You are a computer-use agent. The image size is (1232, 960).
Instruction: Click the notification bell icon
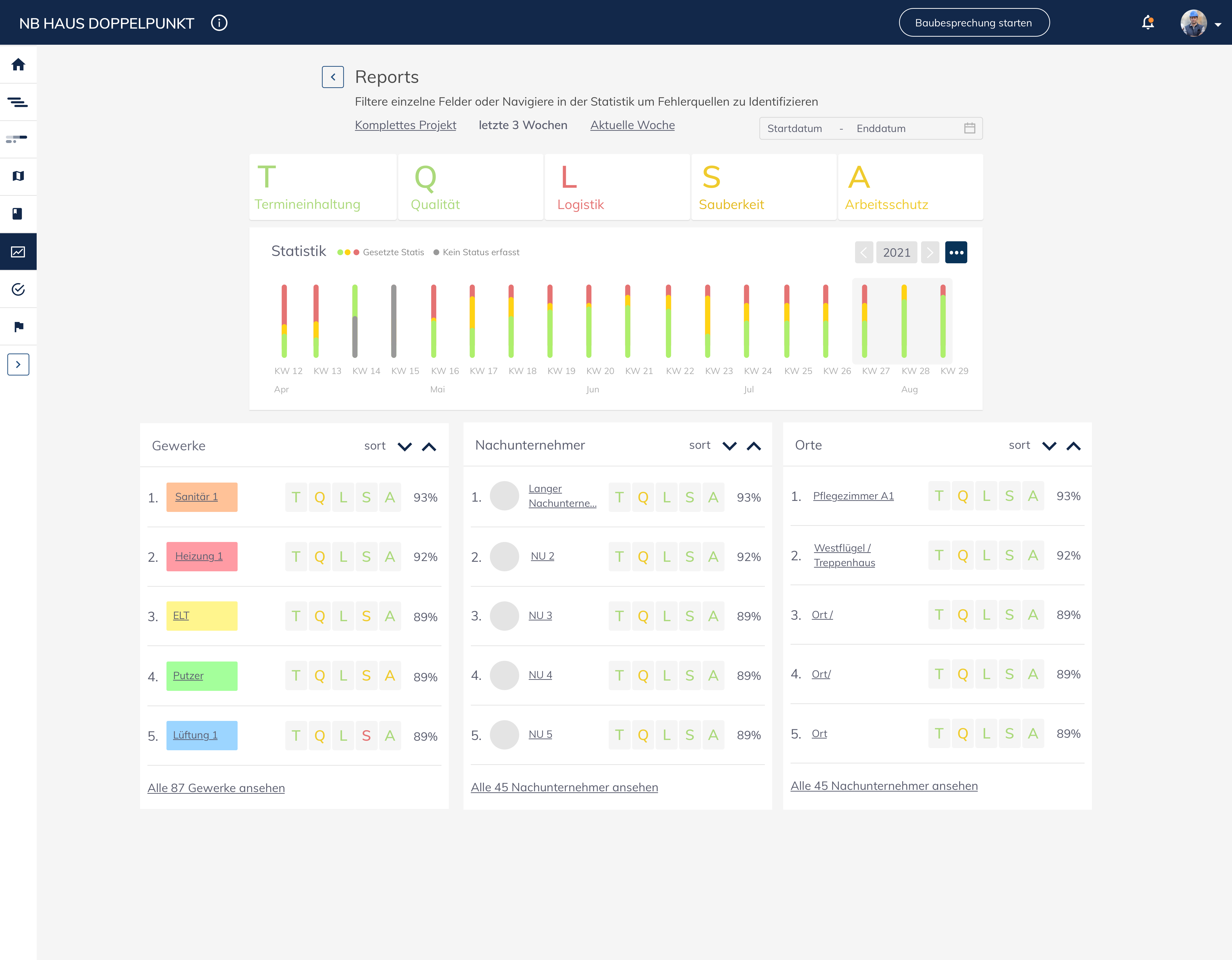click(1147, 22)
